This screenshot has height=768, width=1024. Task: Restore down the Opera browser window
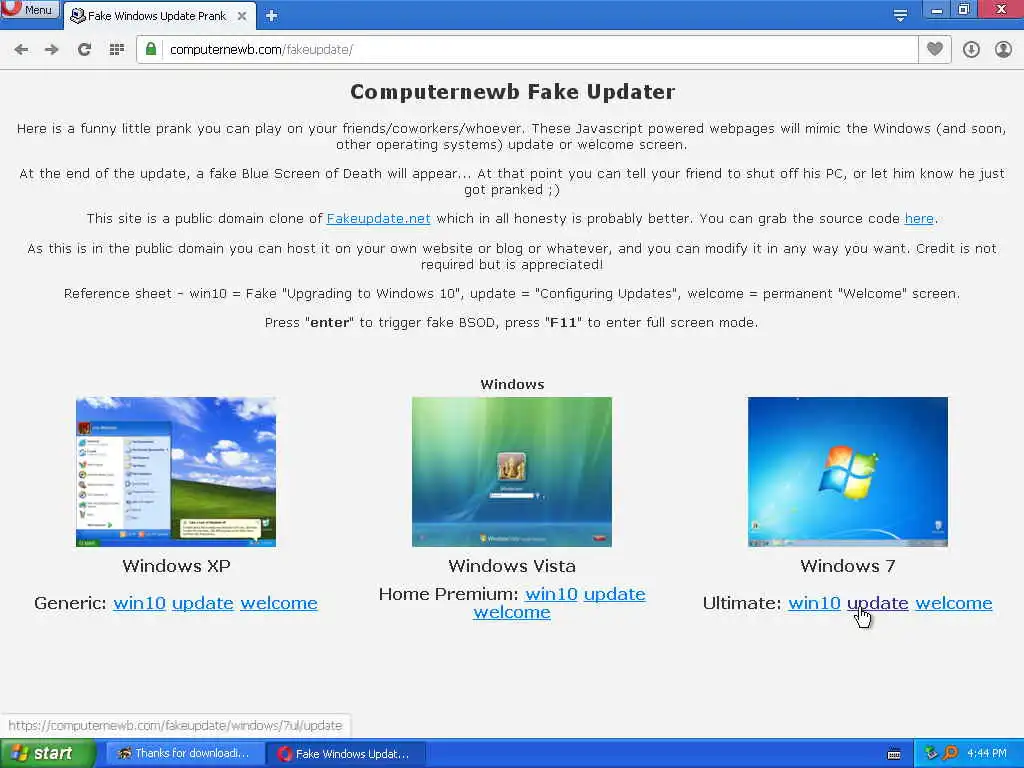point(964,9)
